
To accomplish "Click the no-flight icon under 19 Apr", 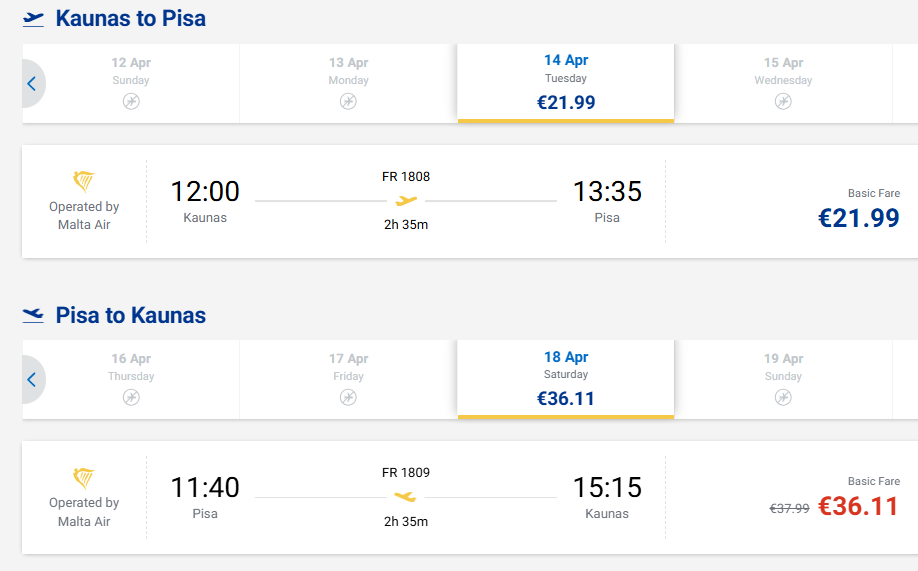I will pyautogui.click(x=783, y=397).
